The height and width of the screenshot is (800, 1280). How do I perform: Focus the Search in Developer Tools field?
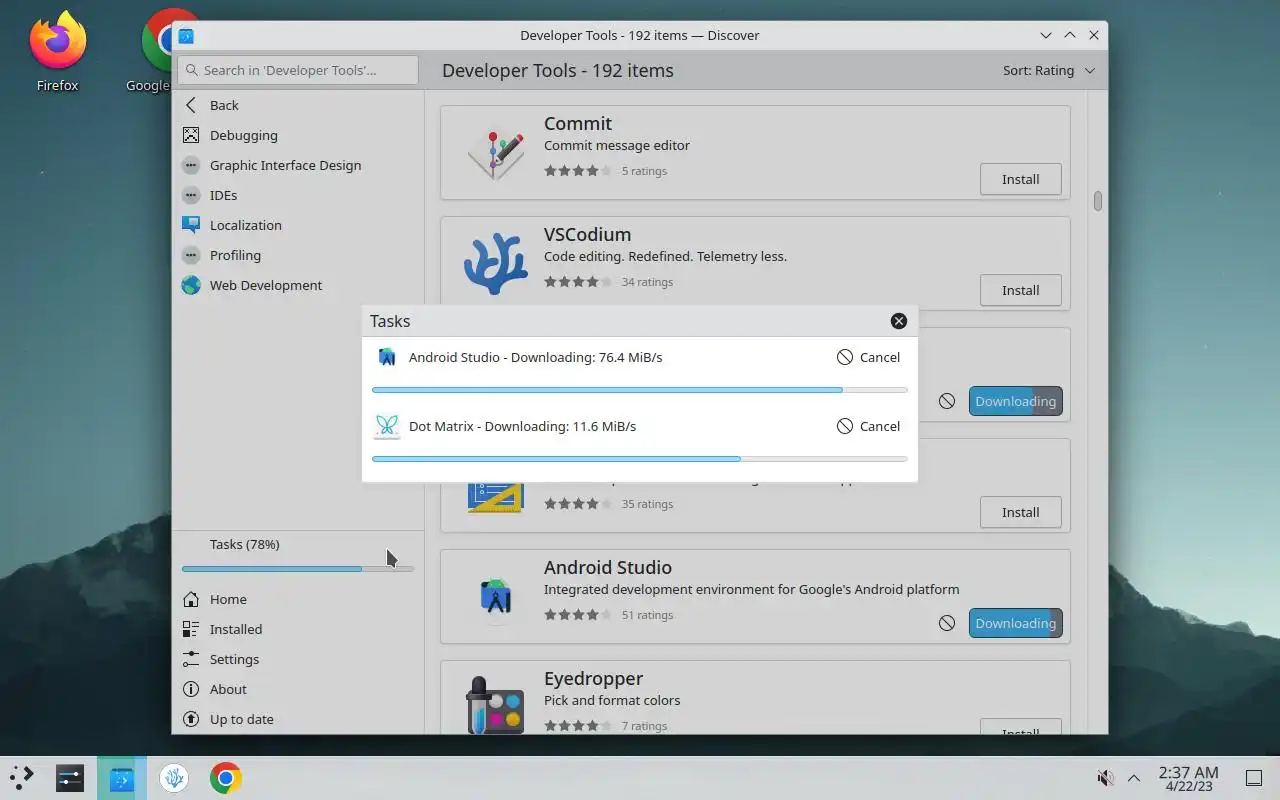point(298,70)
